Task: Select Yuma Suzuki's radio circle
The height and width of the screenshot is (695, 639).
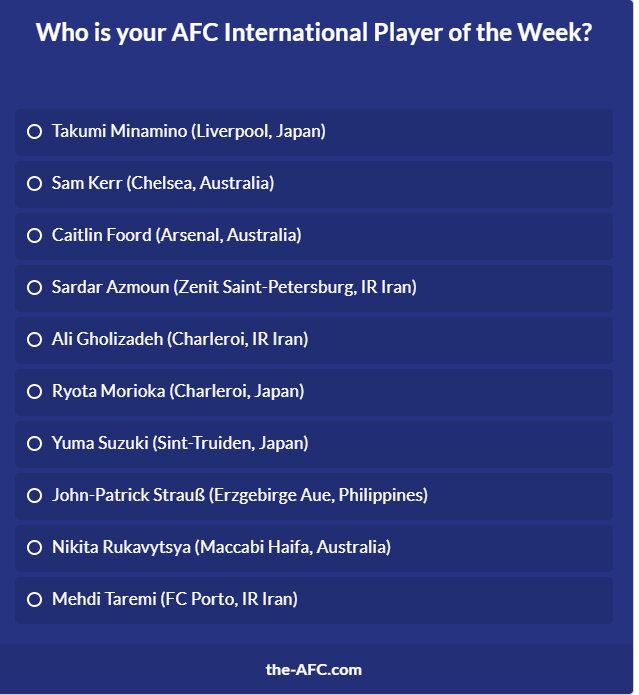Action: 34,443
